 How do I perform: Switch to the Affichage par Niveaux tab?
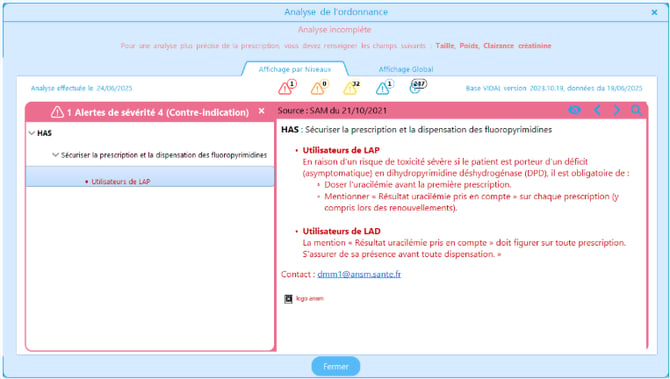pyautogui.click(x=295, y=69)
